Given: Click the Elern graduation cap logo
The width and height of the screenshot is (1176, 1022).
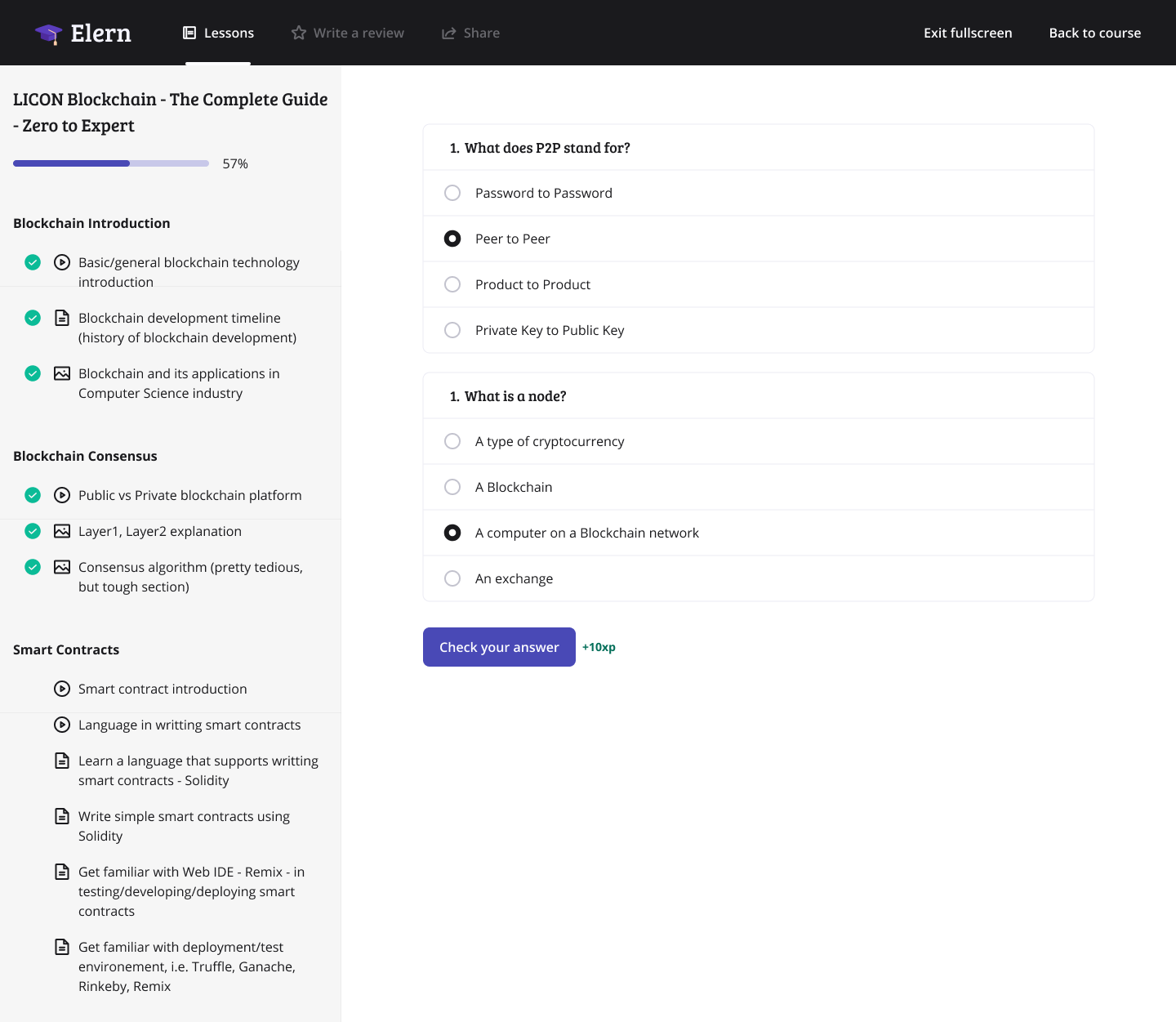Looking at the screenshot, I should (x=49, y=33).
